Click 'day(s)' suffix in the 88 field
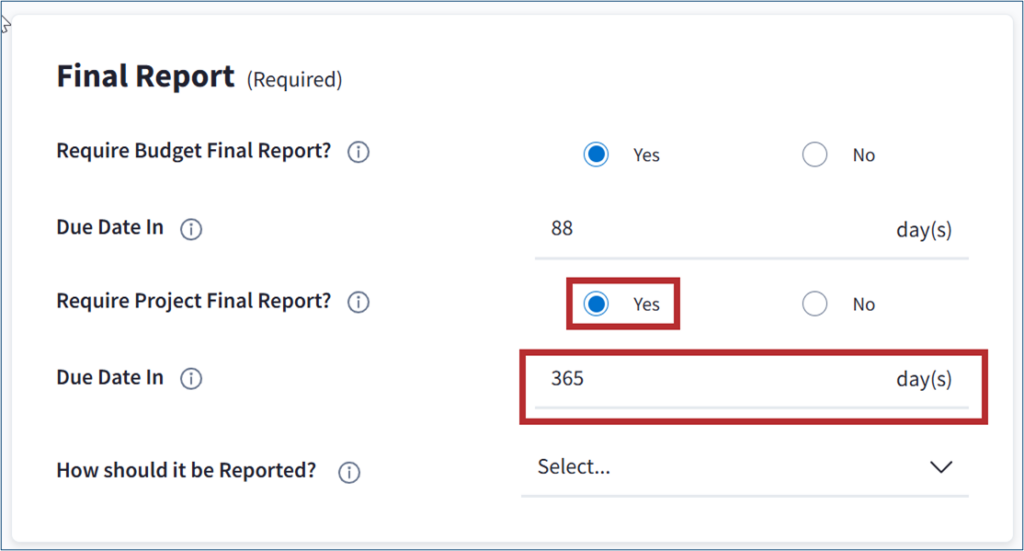The width and height of the screenshot is (1024, 551). point(923,230)
